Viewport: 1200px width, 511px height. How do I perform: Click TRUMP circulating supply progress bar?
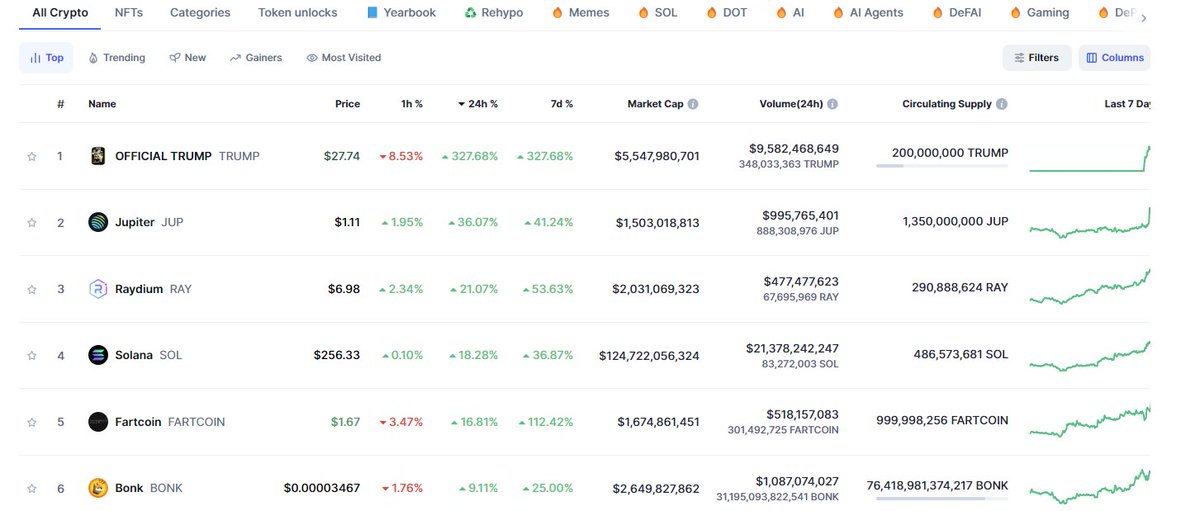pyautogui.click(x=942, y=166)
